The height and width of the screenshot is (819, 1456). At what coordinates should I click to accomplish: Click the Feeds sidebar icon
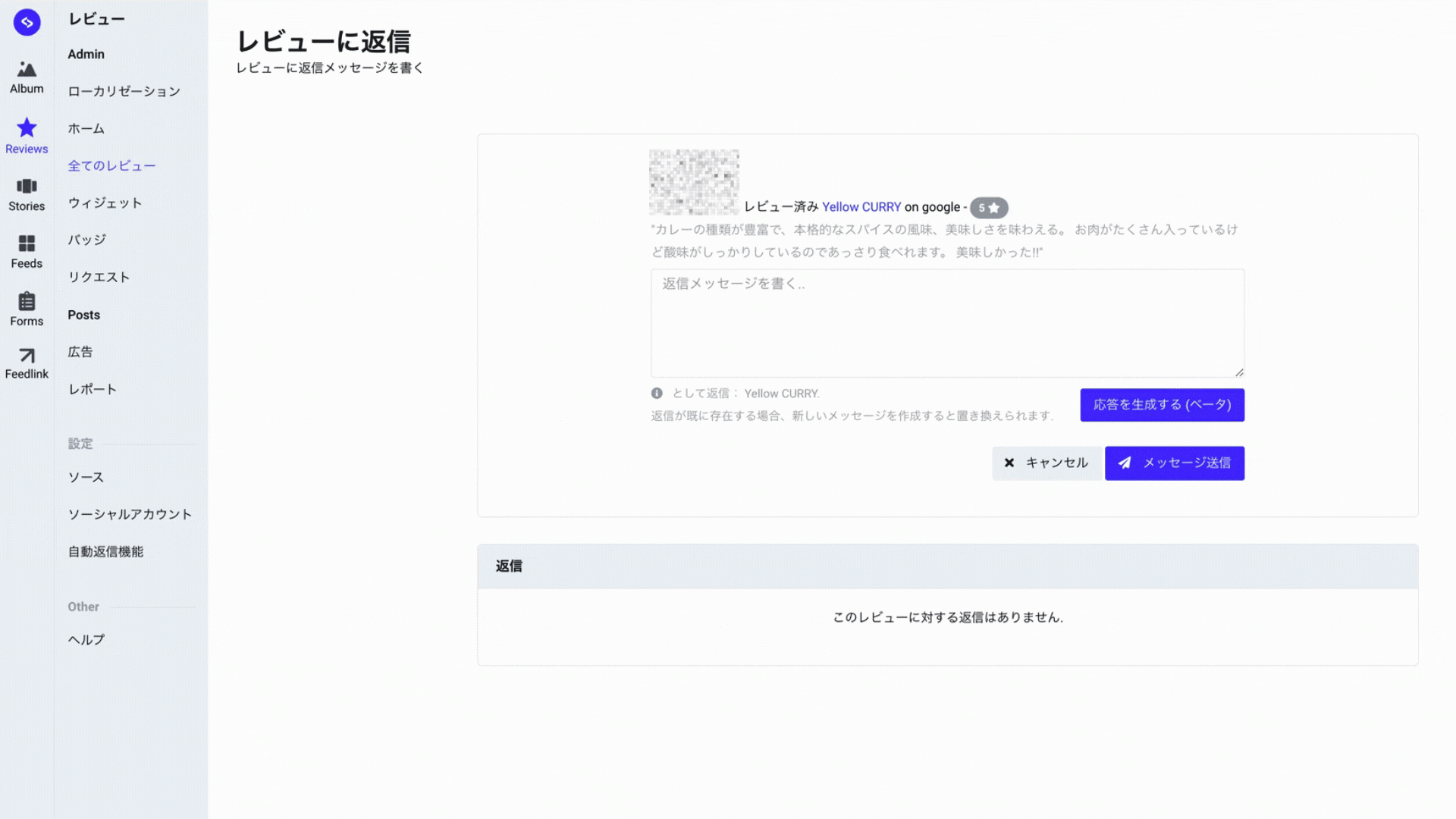[x=27, y=244]
